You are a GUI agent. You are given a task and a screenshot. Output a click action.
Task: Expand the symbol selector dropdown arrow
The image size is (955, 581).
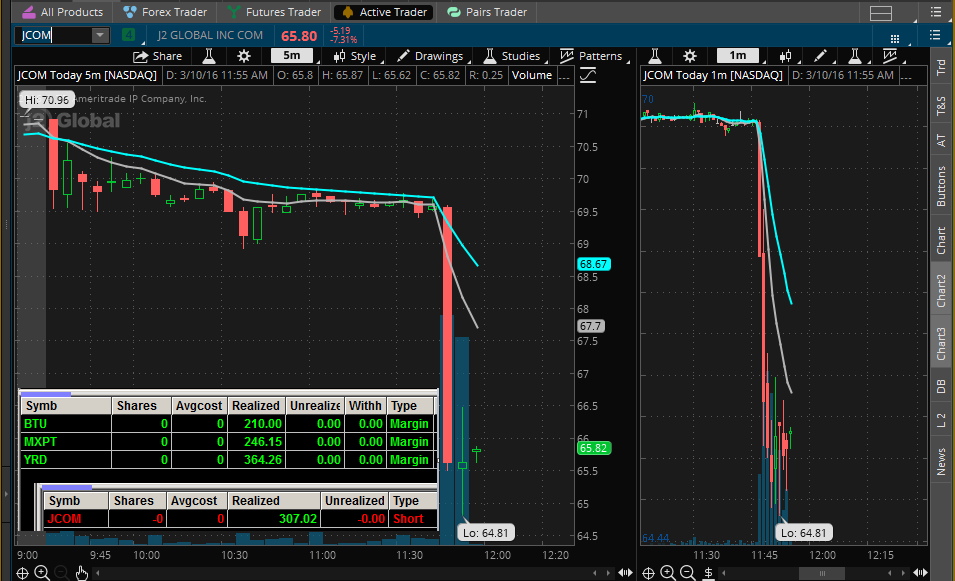tap(100, 35)
